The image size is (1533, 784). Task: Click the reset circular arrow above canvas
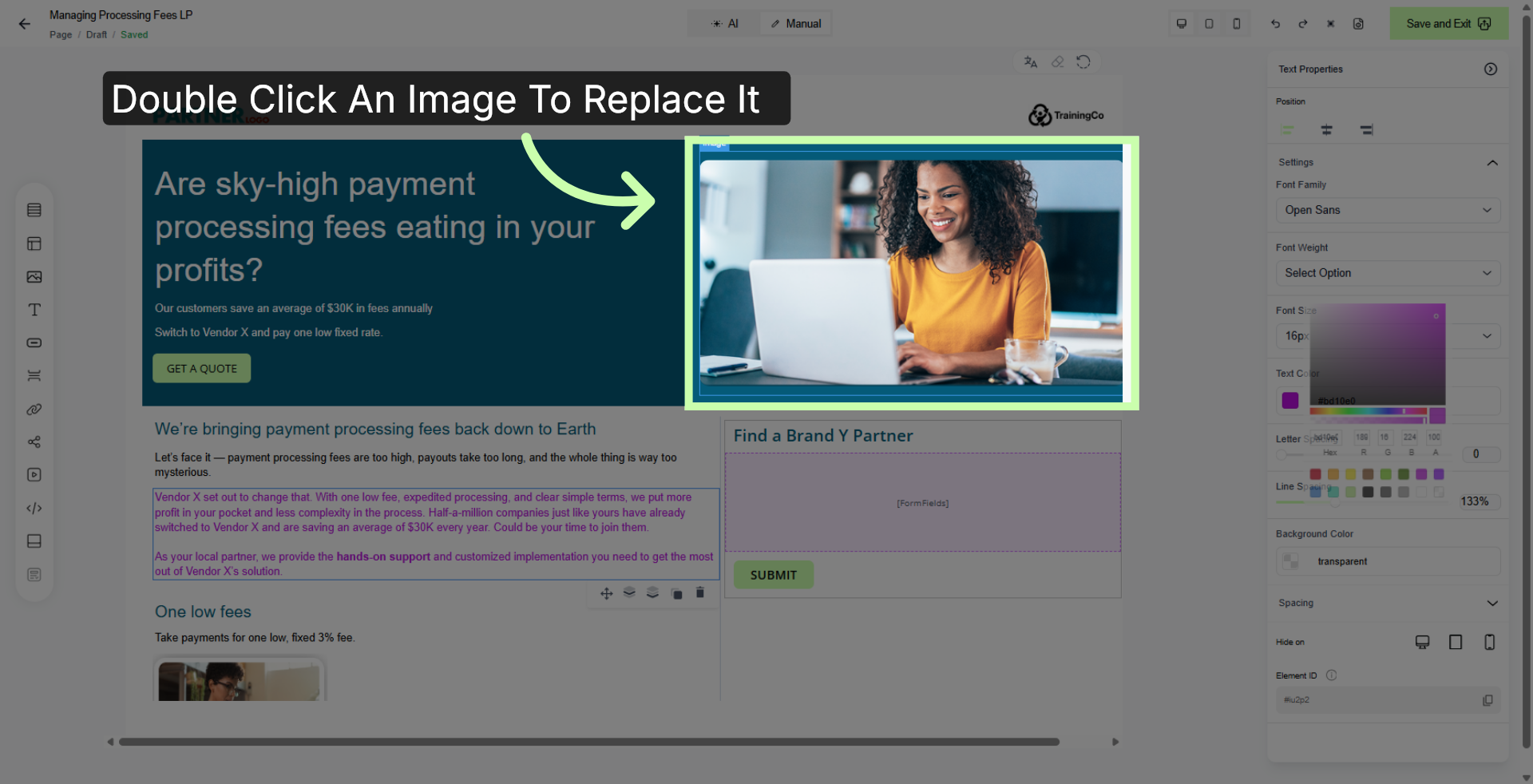(1083, 62)
